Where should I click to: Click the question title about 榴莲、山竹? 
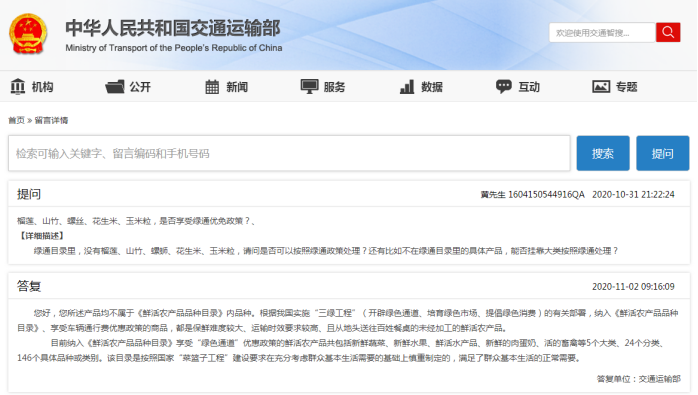click(136, 221)
